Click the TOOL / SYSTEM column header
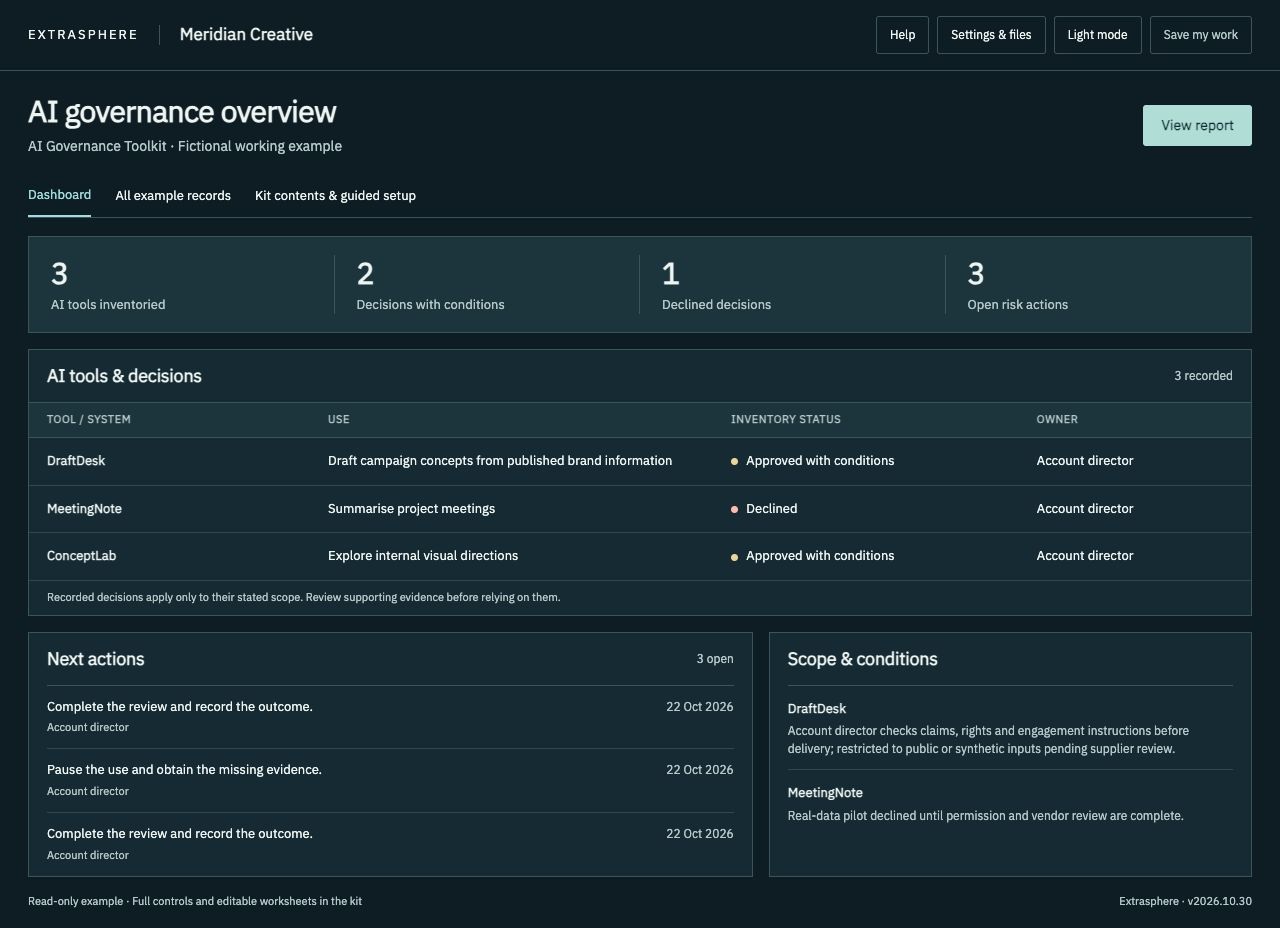The image size is (1280, 928). coord(89,420)
